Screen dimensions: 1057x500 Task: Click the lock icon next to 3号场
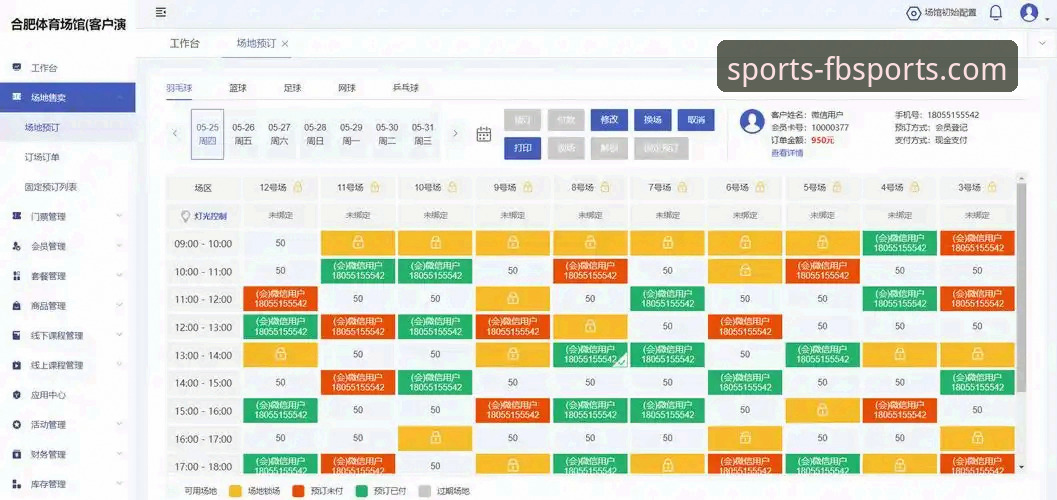(x=992, y=187)
